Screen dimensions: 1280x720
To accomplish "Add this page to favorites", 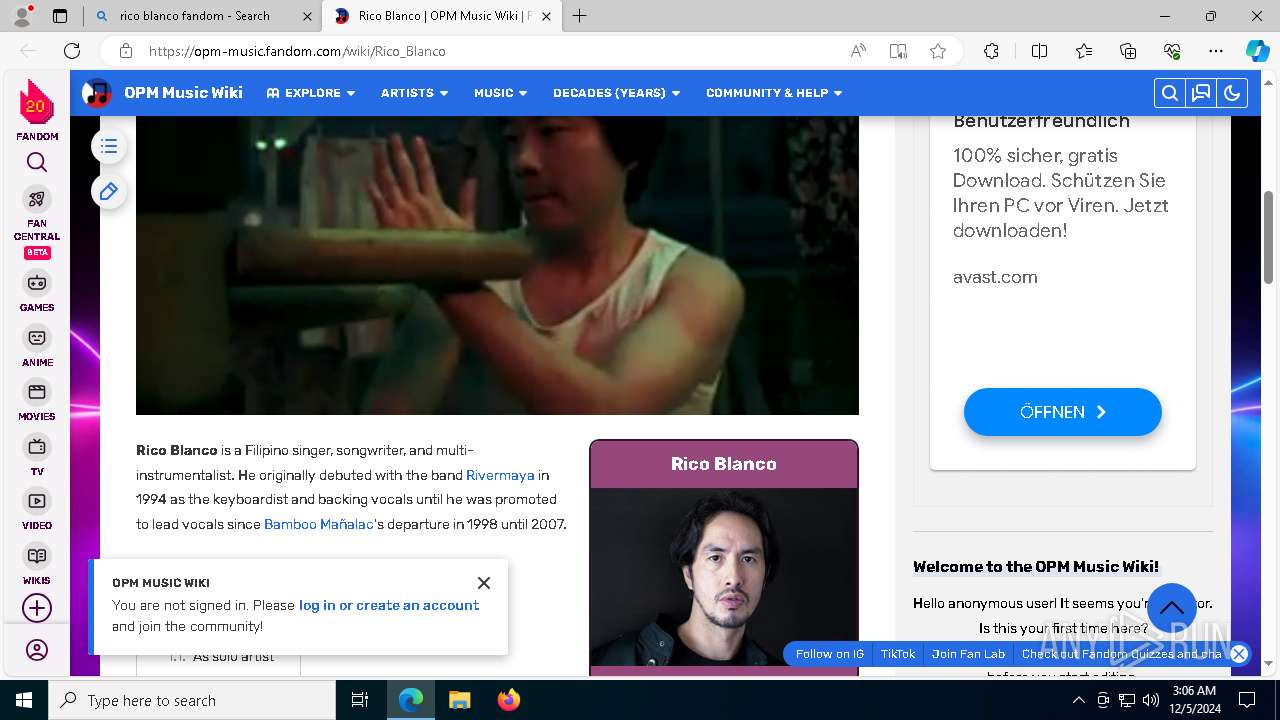I will point(938,51).
